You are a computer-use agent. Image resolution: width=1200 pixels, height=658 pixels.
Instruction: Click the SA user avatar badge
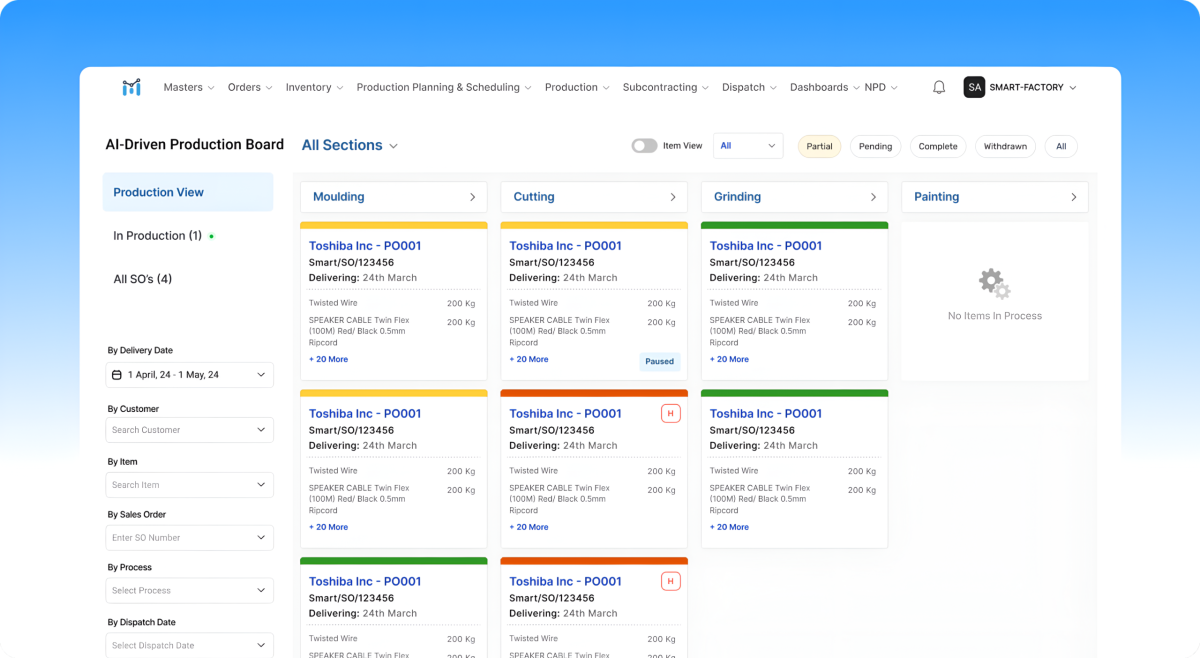pos(974,88)
